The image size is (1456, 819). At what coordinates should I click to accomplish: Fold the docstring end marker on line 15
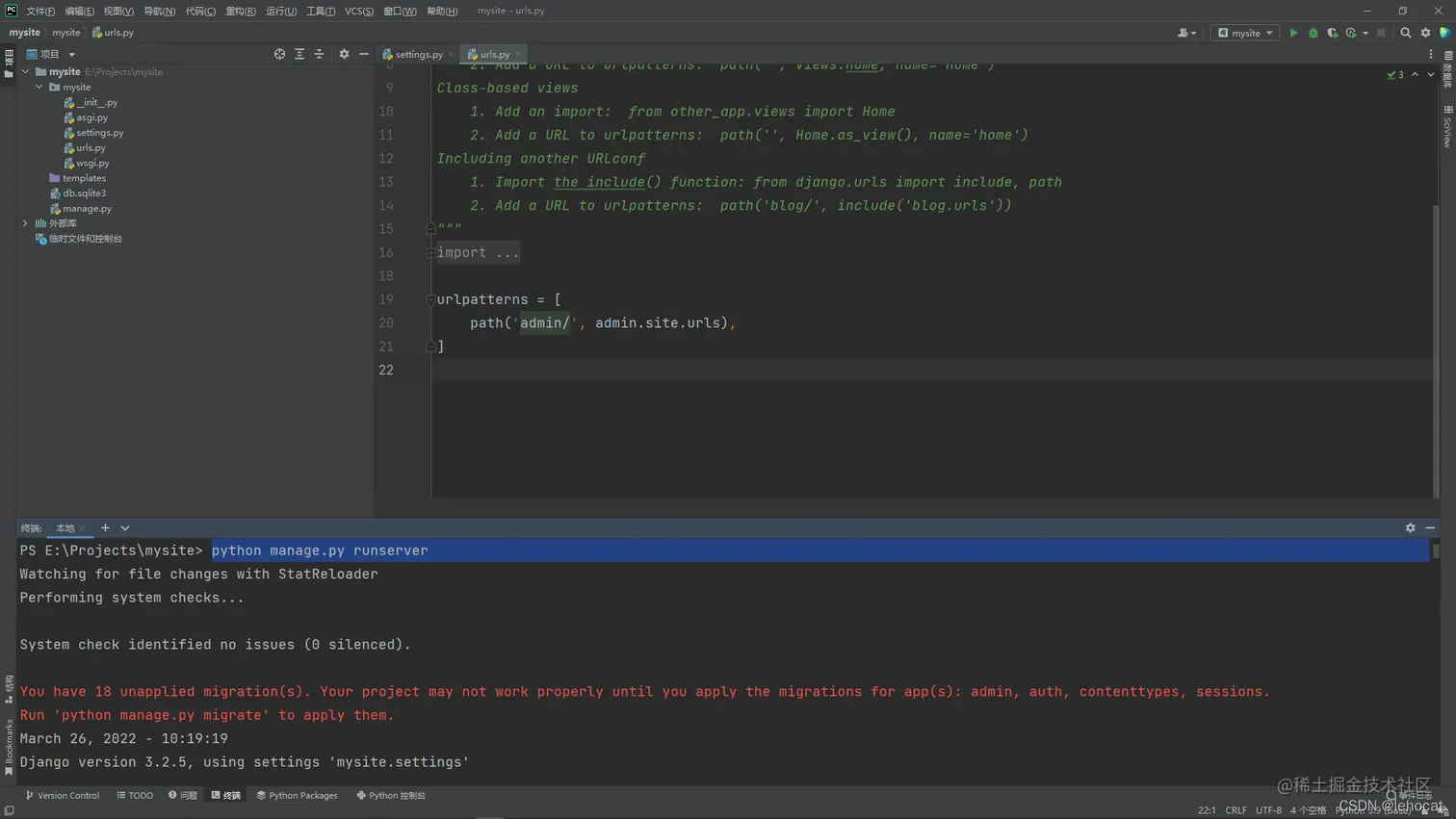click(x=430, y=229)
